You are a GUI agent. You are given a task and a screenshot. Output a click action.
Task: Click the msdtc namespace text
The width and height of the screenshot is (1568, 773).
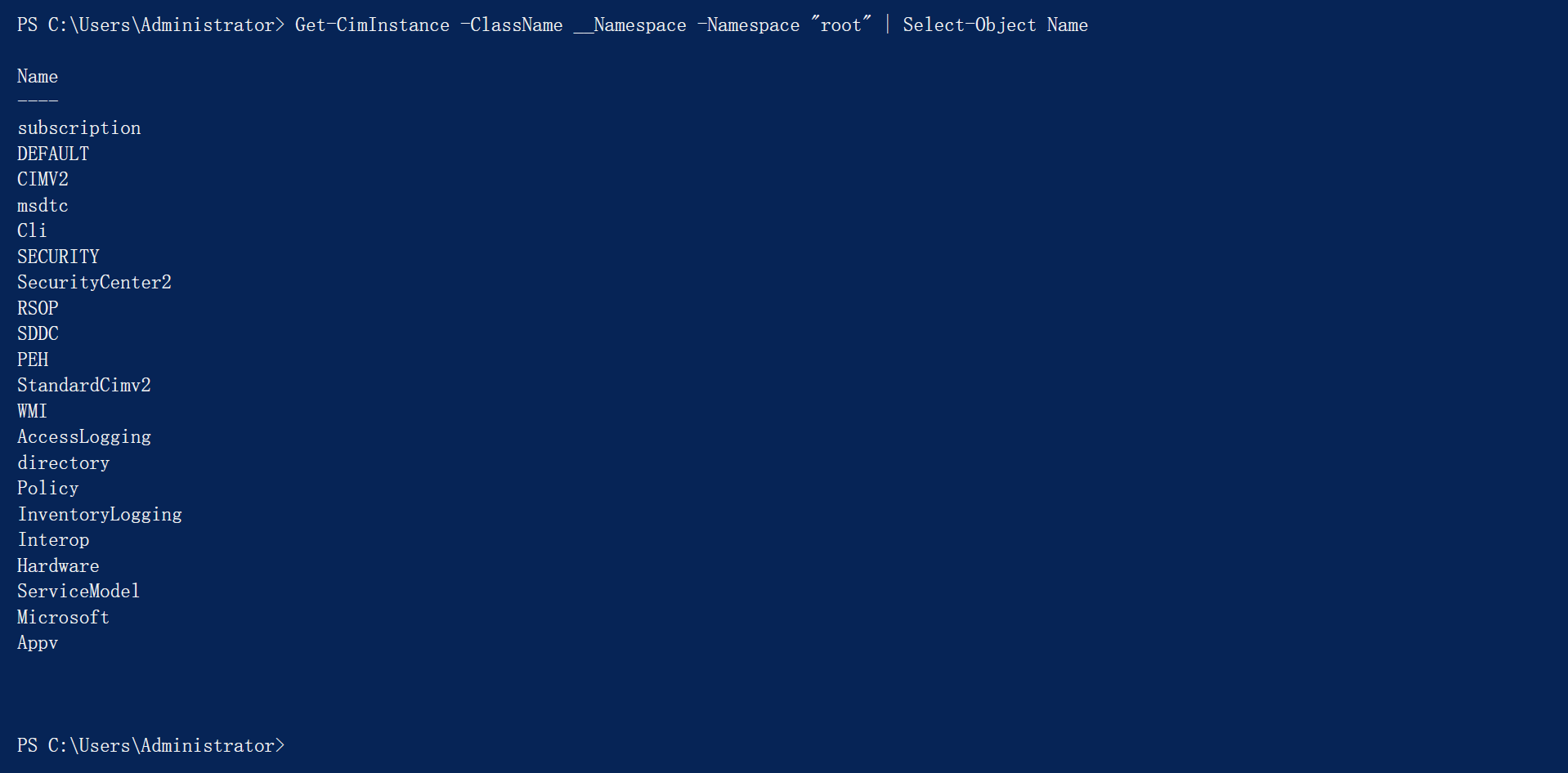click(43, 206)
